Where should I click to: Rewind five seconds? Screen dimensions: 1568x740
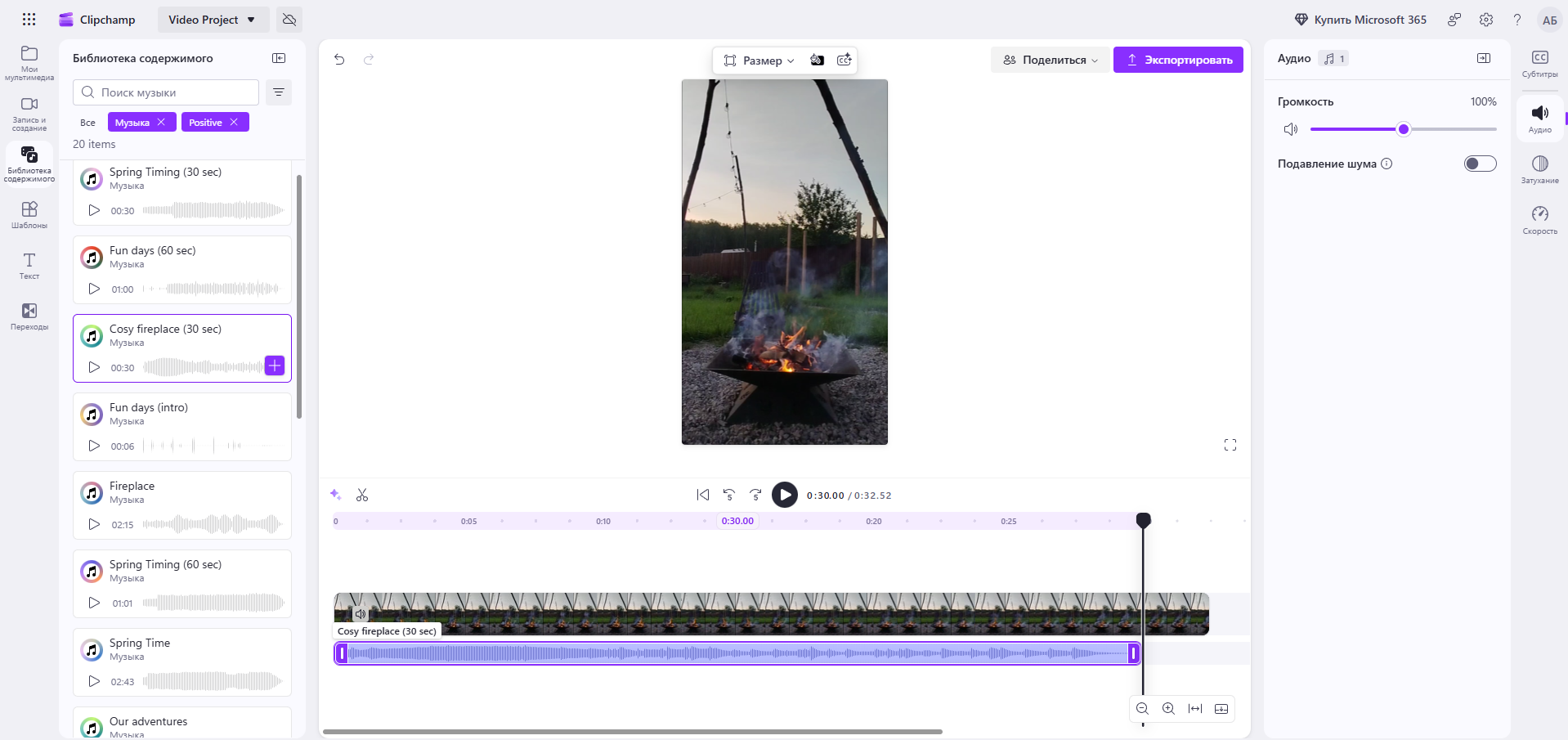coord(729,495)
